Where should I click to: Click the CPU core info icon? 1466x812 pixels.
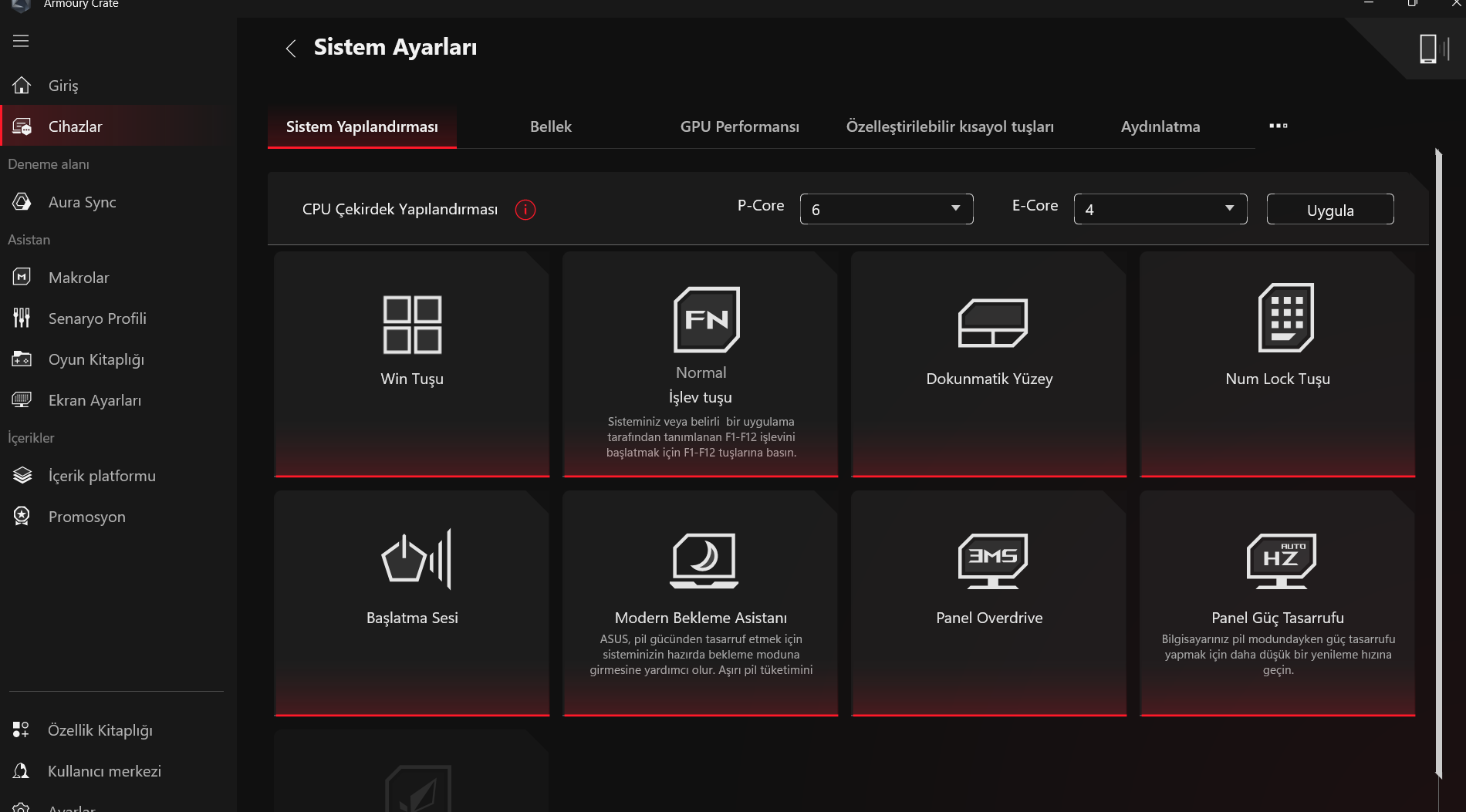tap(525, 210)
